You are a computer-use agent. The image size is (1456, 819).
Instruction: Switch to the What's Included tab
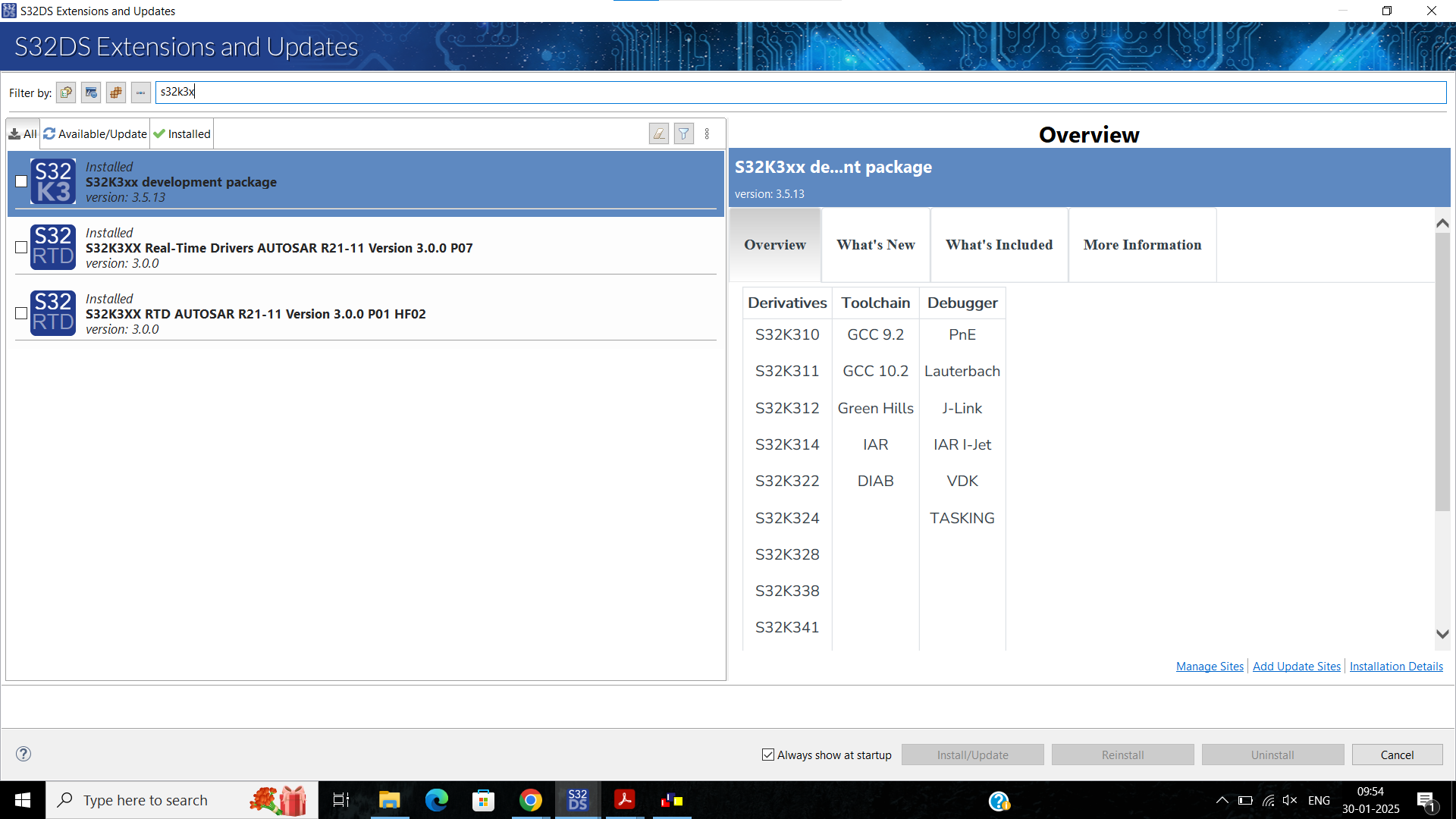999,245
